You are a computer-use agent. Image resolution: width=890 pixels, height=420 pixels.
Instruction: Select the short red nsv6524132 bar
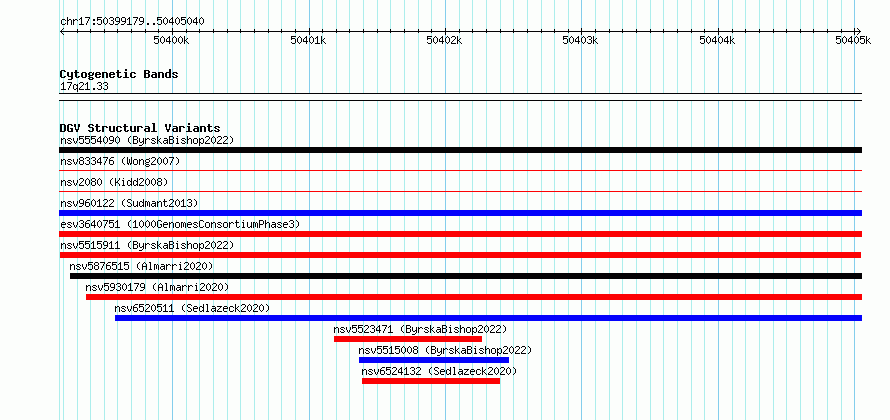[x=431, y=381]
